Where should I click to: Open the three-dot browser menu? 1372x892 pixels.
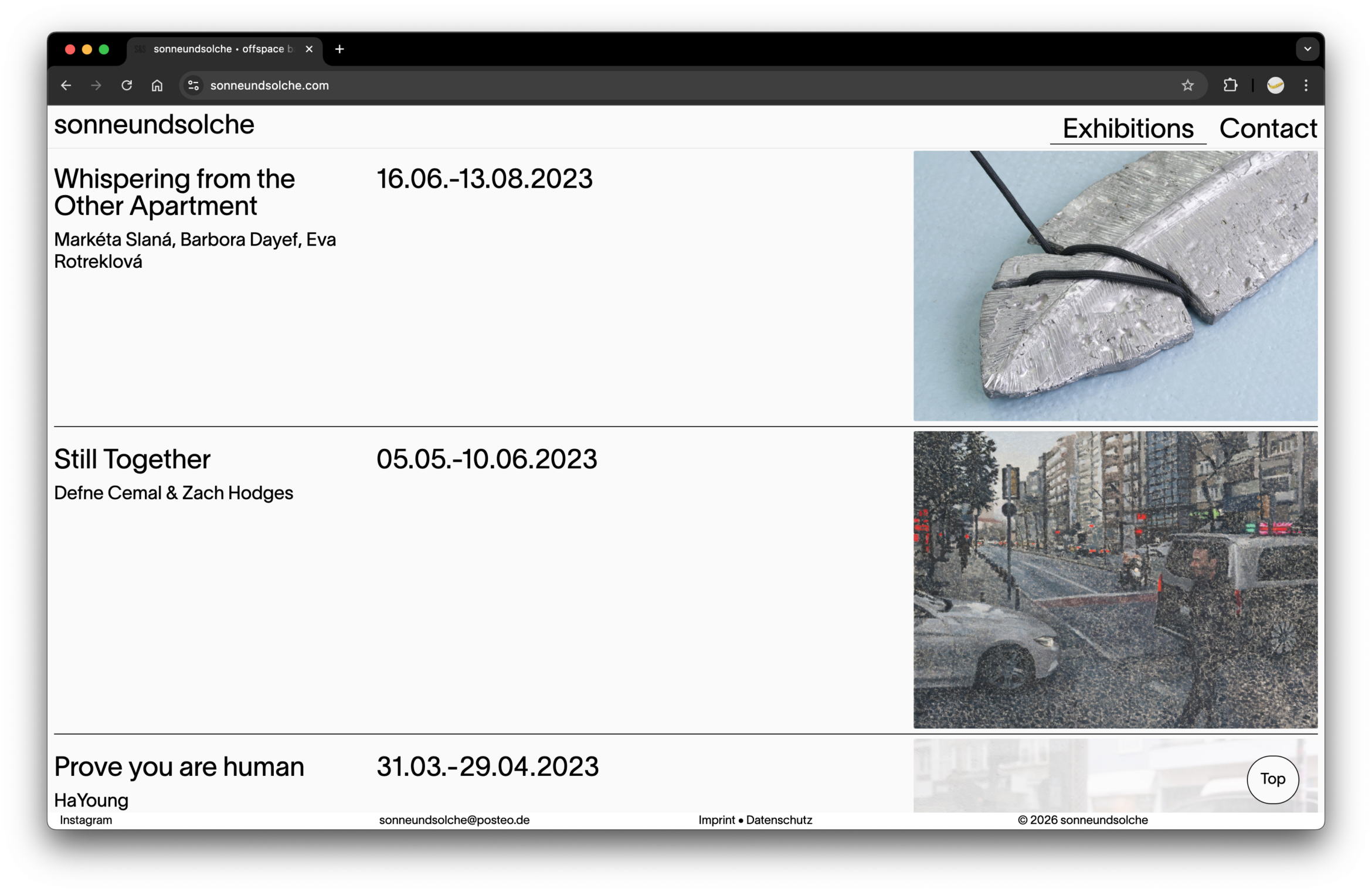[x=1306, y=86]
